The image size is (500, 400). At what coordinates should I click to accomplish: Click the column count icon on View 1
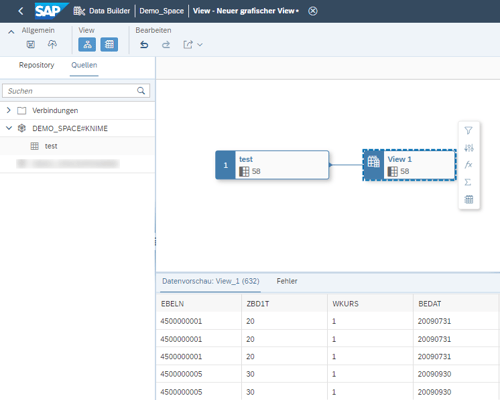click(393, 172)
